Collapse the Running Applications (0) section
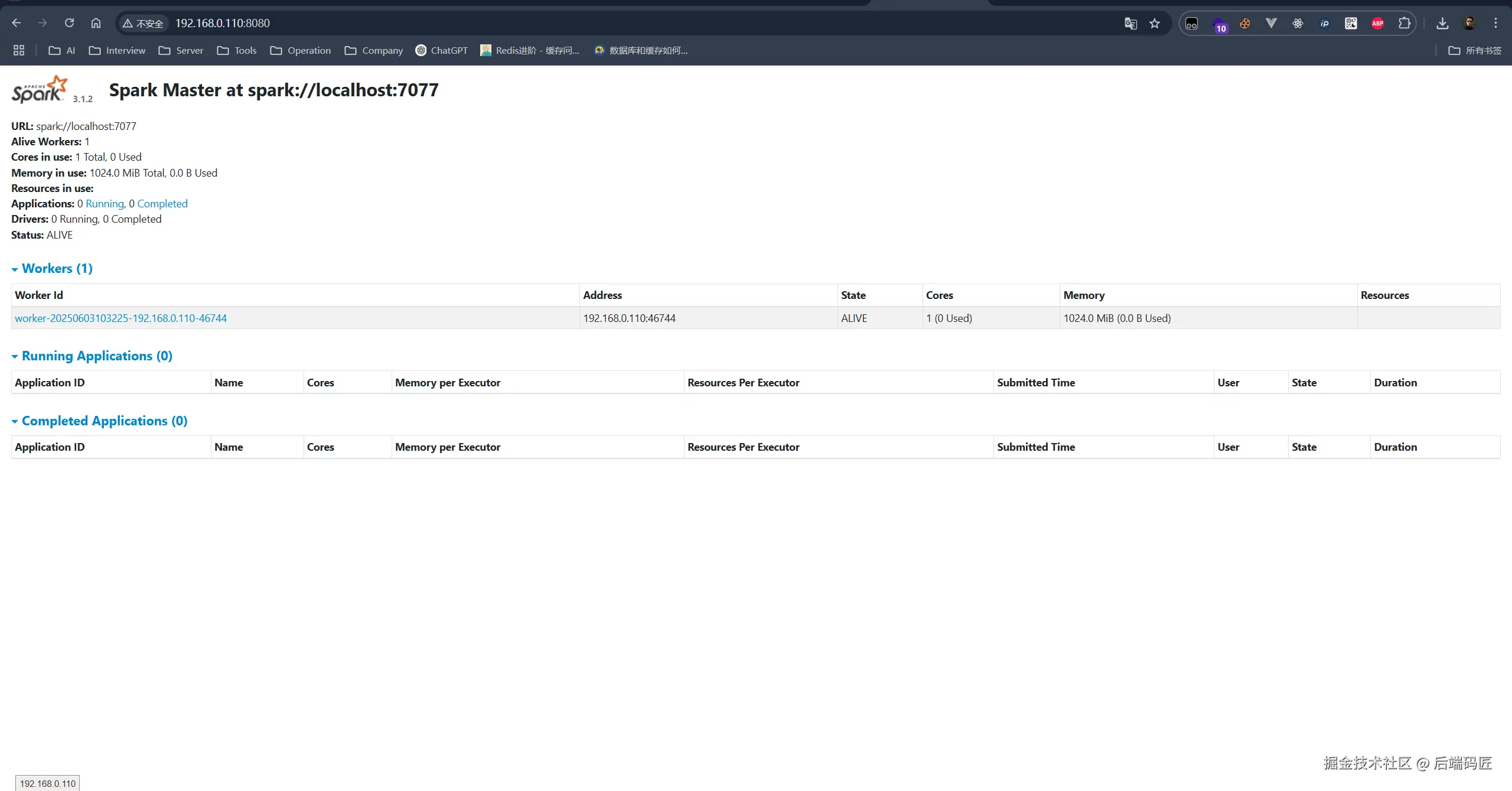Viewport: 1512px width, 791px height. 96,356
